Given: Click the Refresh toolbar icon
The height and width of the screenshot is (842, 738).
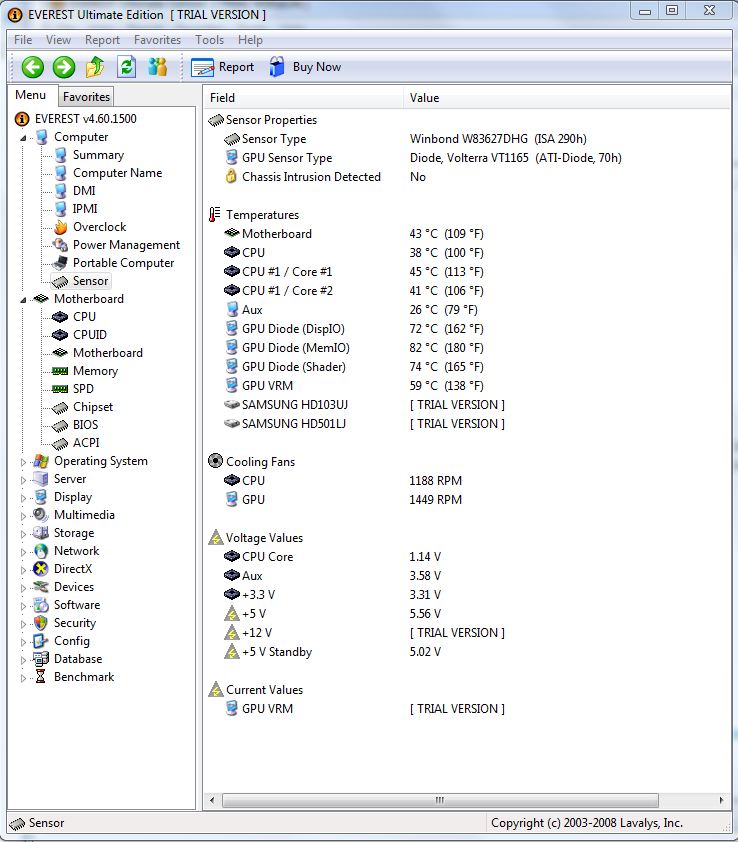Looking at the screenshot, I should click(126, 67).
